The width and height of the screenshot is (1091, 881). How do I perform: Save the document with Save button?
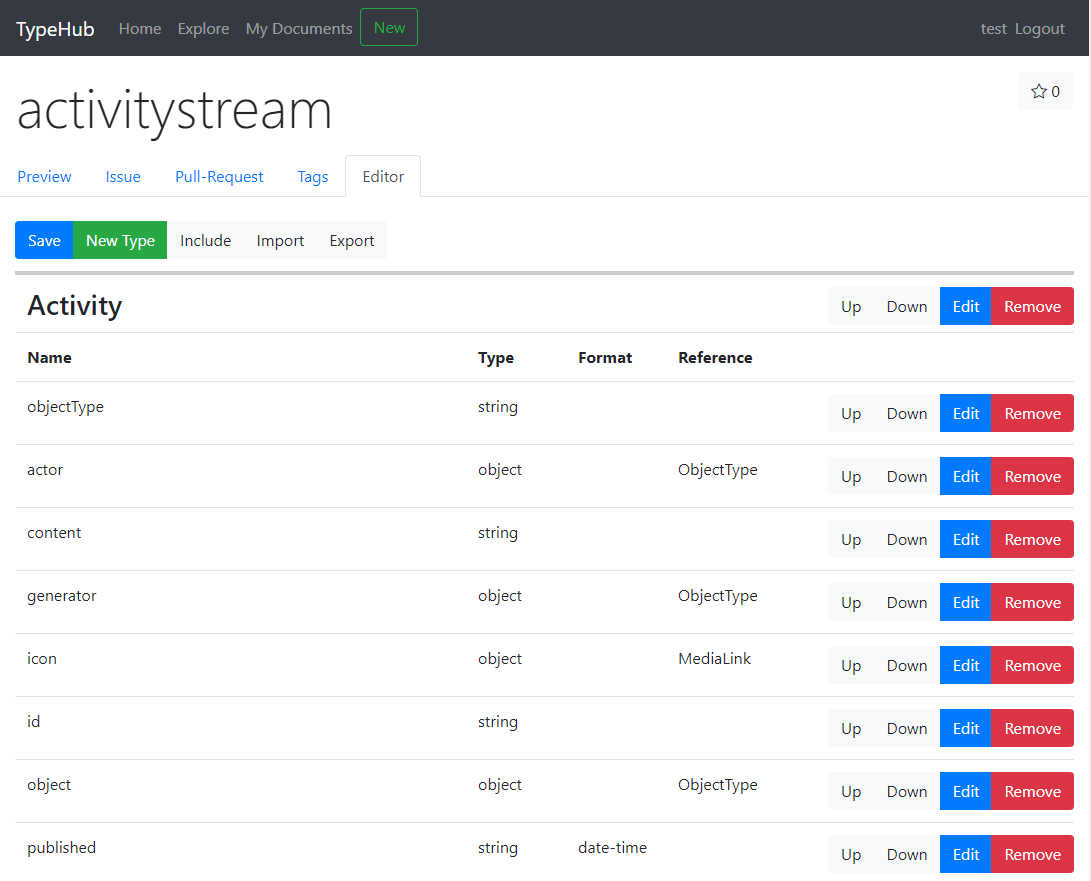coord(44,240)
